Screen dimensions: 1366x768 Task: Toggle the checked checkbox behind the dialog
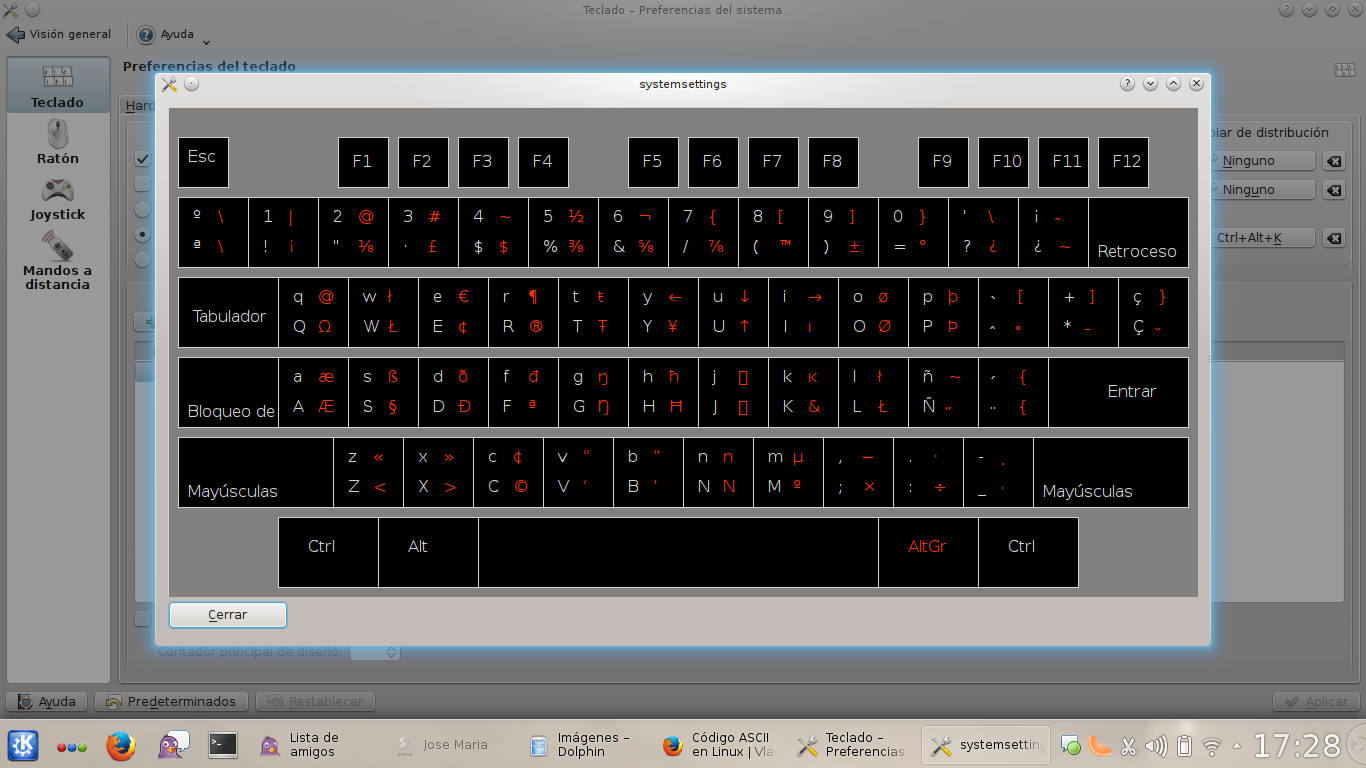point(143,159)
